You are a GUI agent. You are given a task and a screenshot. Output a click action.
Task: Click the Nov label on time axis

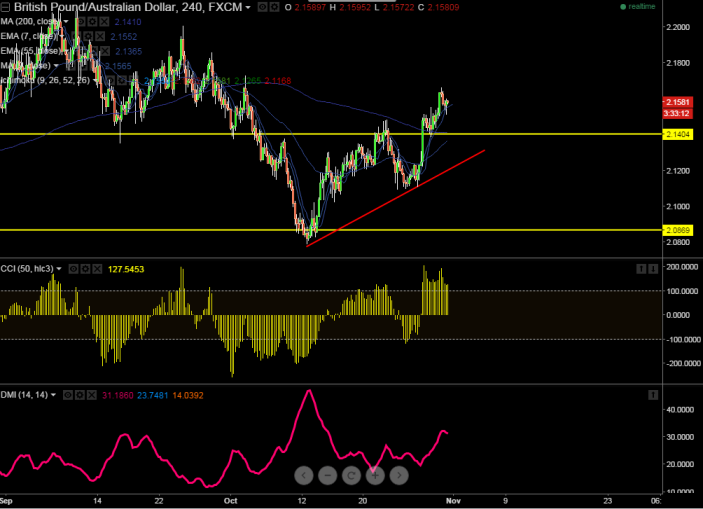[453, 501]
